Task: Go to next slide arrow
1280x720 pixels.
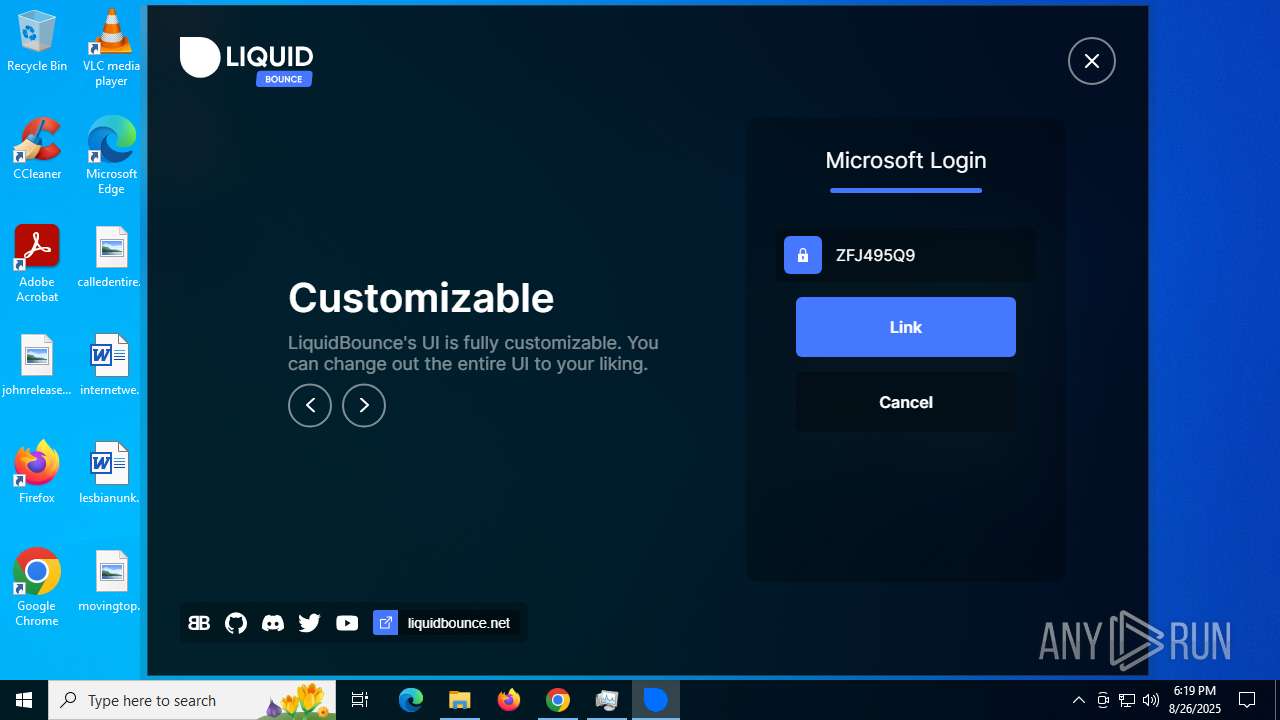Action: (364, 405)
